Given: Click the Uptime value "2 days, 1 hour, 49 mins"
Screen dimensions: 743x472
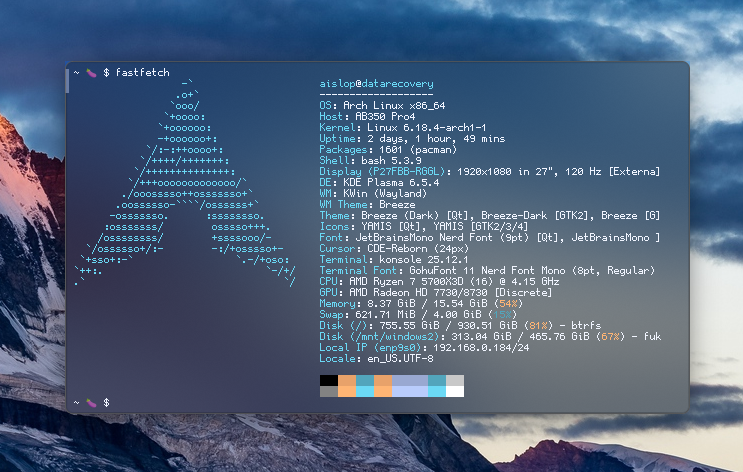Looking at the screenshot, I should 436,138.
